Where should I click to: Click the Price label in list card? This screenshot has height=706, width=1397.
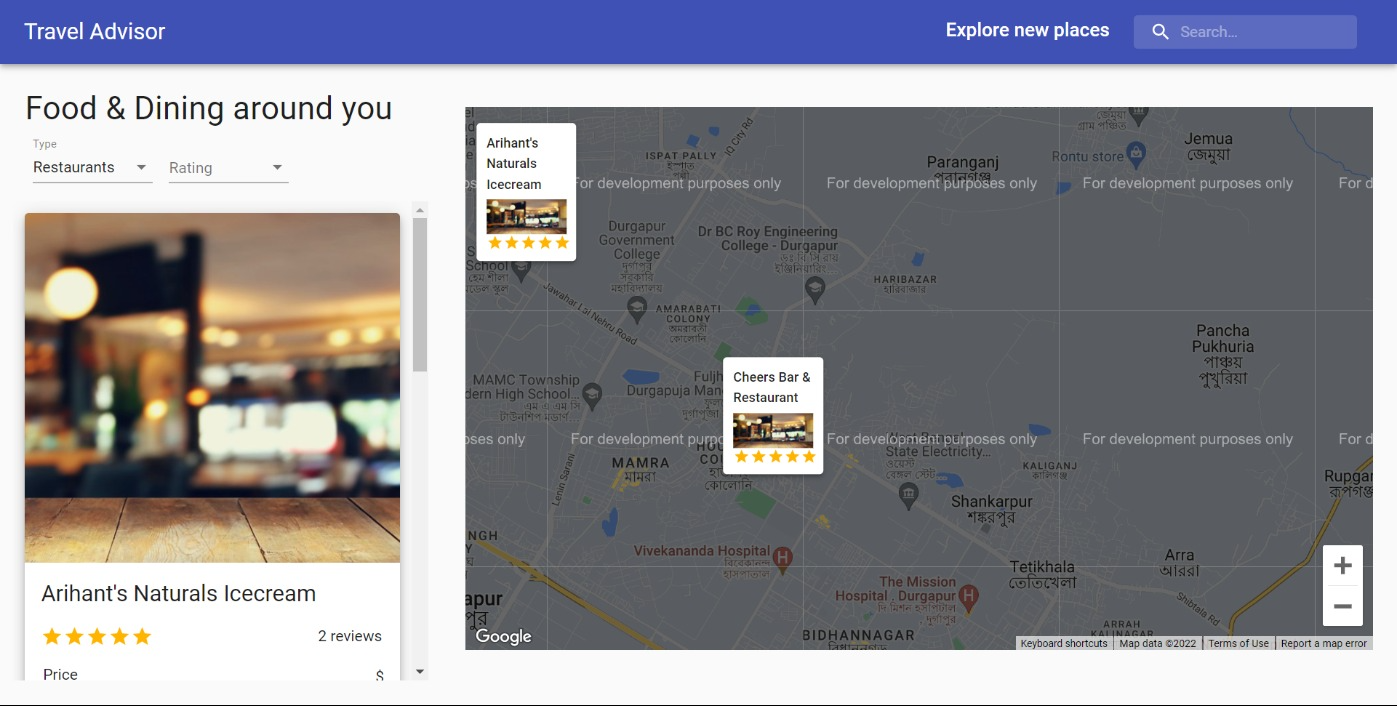pyautogui.click(x=60, y=674)
